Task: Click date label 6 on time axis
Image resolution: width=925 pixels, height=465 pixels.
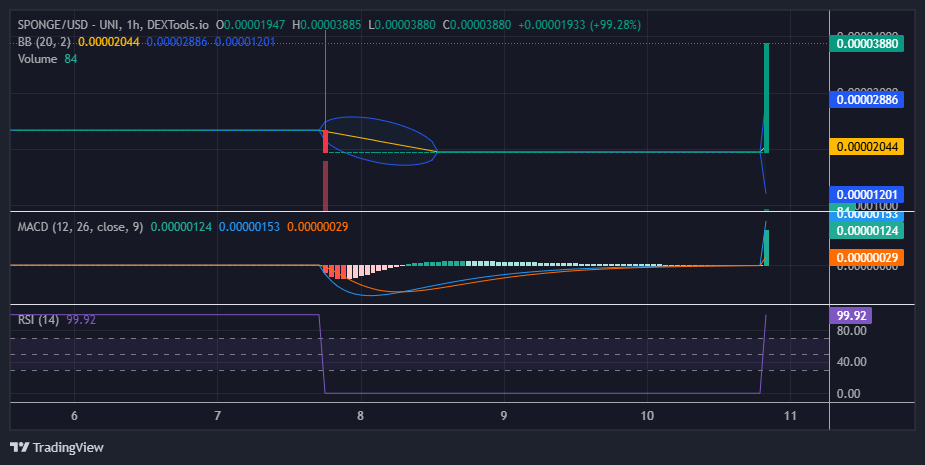Action: tap(74, 415)
